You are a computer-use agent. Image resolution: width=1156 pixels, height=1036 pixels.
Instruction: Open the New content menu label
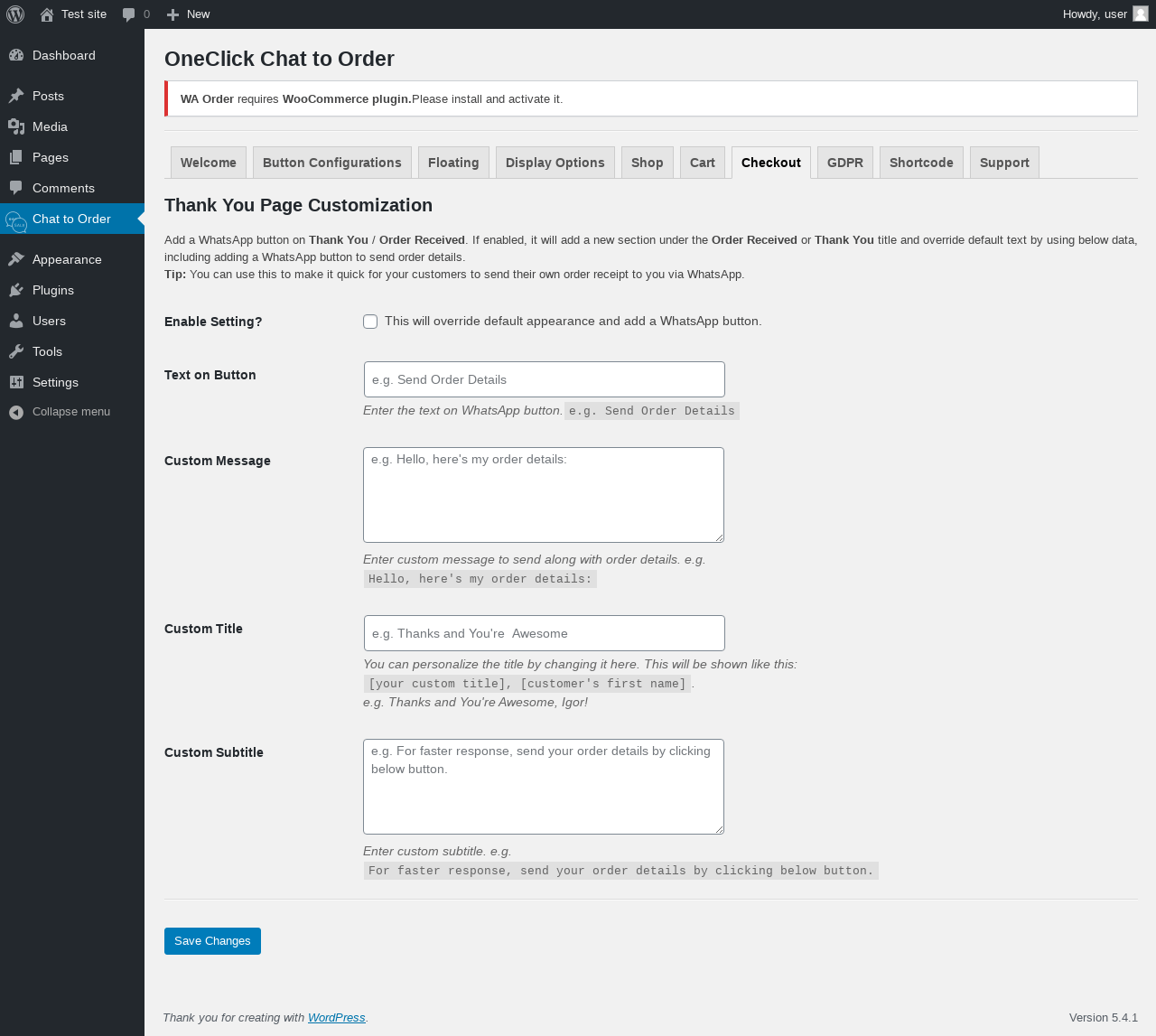point(199,14)
